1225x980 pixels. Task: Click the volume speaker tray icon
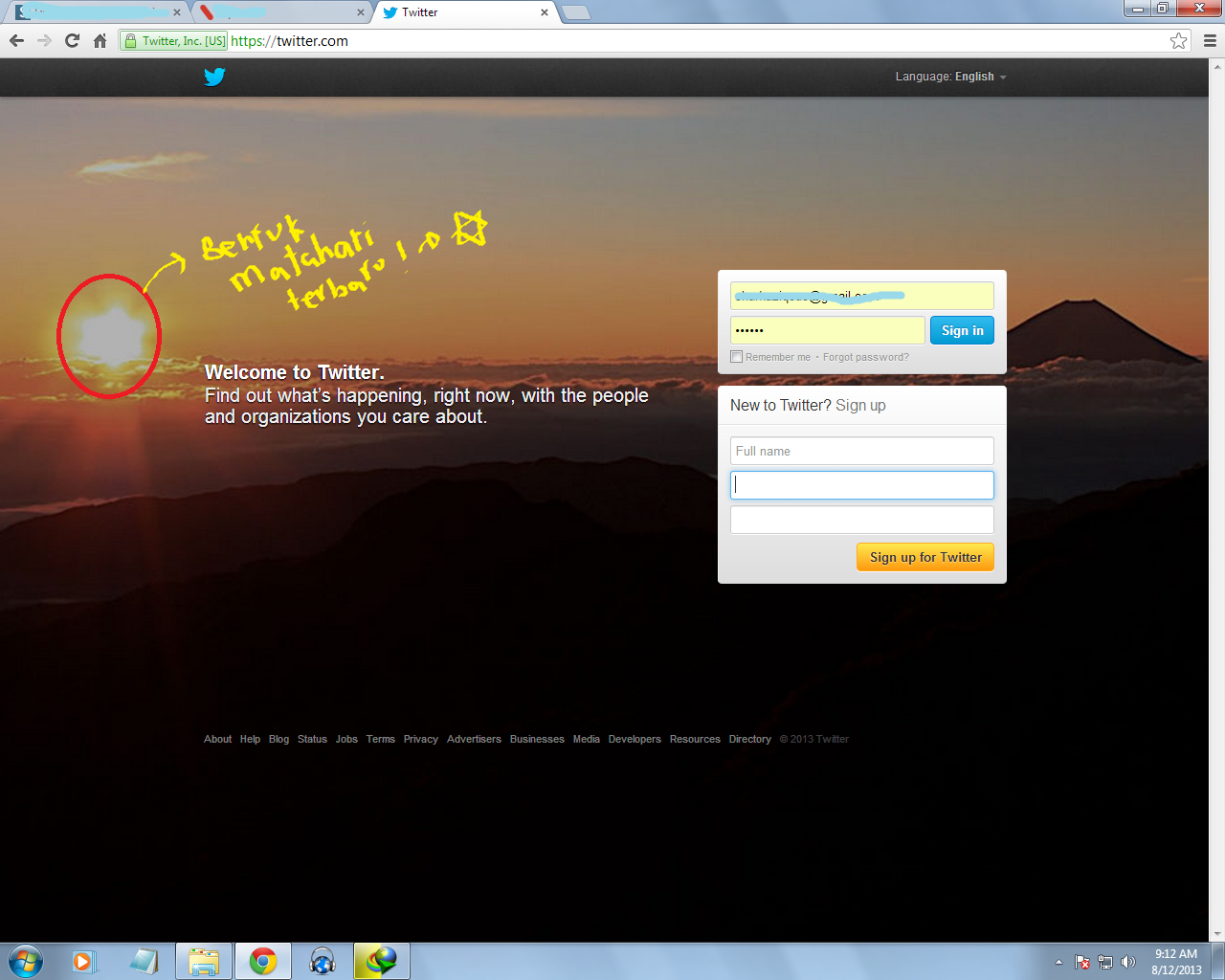point(1128,962)
